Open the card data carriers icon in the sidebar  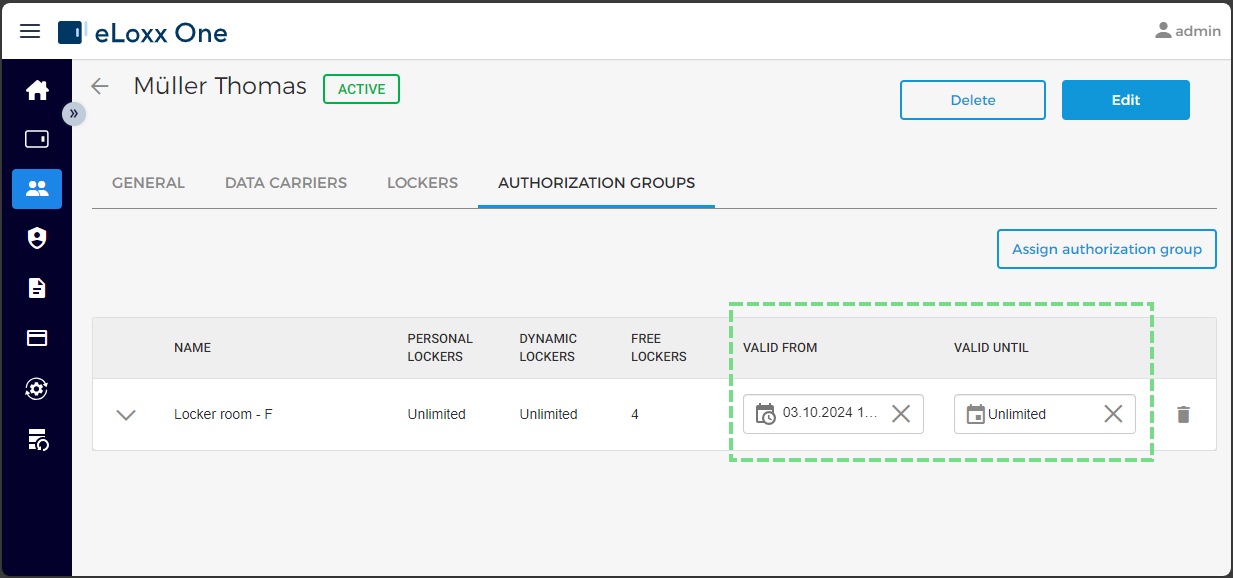point(37,338)
